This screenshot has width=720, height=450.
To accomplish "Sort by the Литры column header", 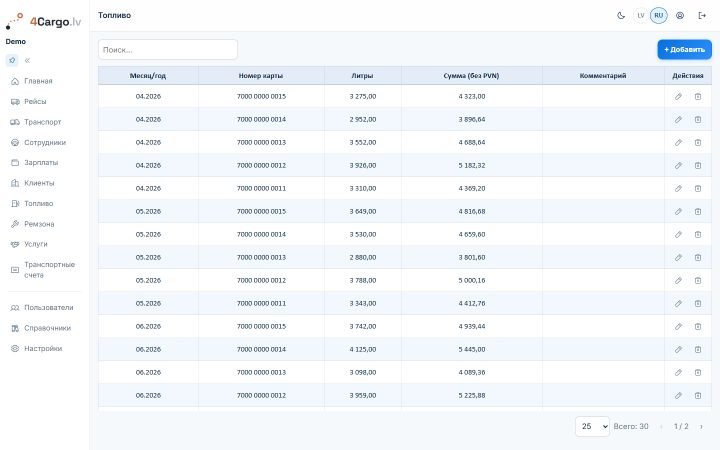I will tap(362, 76).
